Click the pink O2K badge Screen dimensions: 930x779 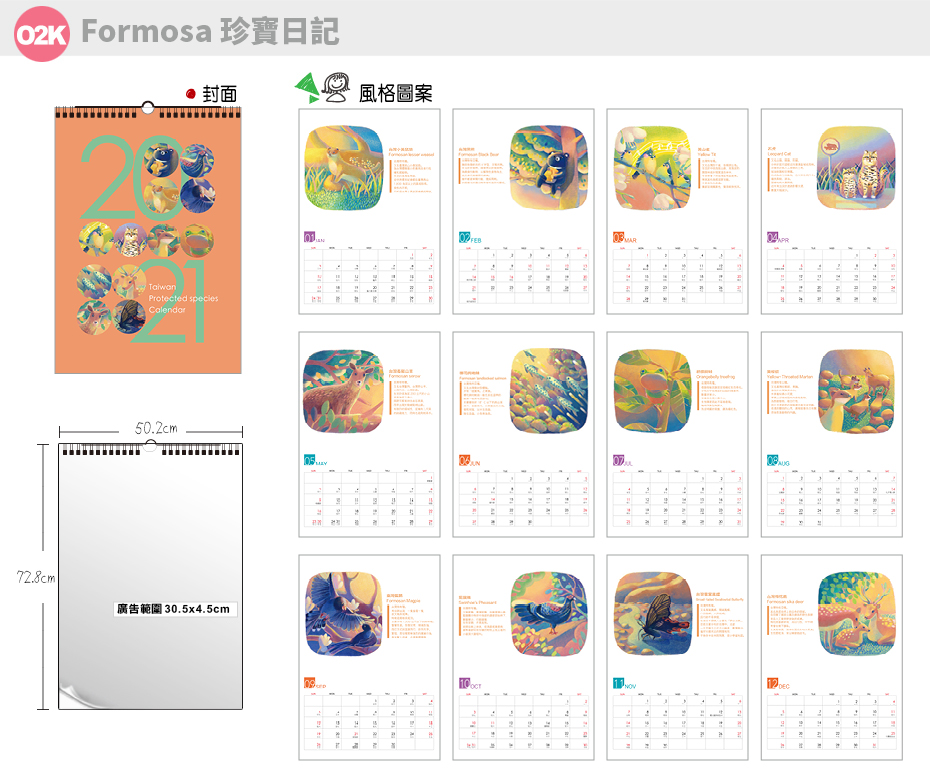point(42,34)
